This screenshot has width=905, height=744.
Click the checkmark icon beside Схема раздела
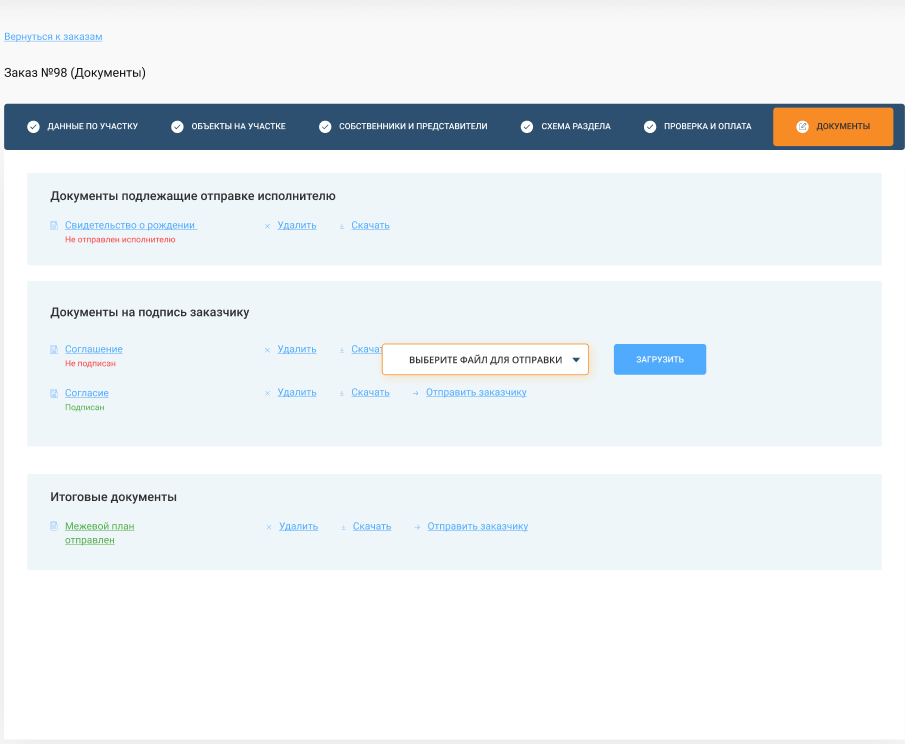[x=527, y=126]
